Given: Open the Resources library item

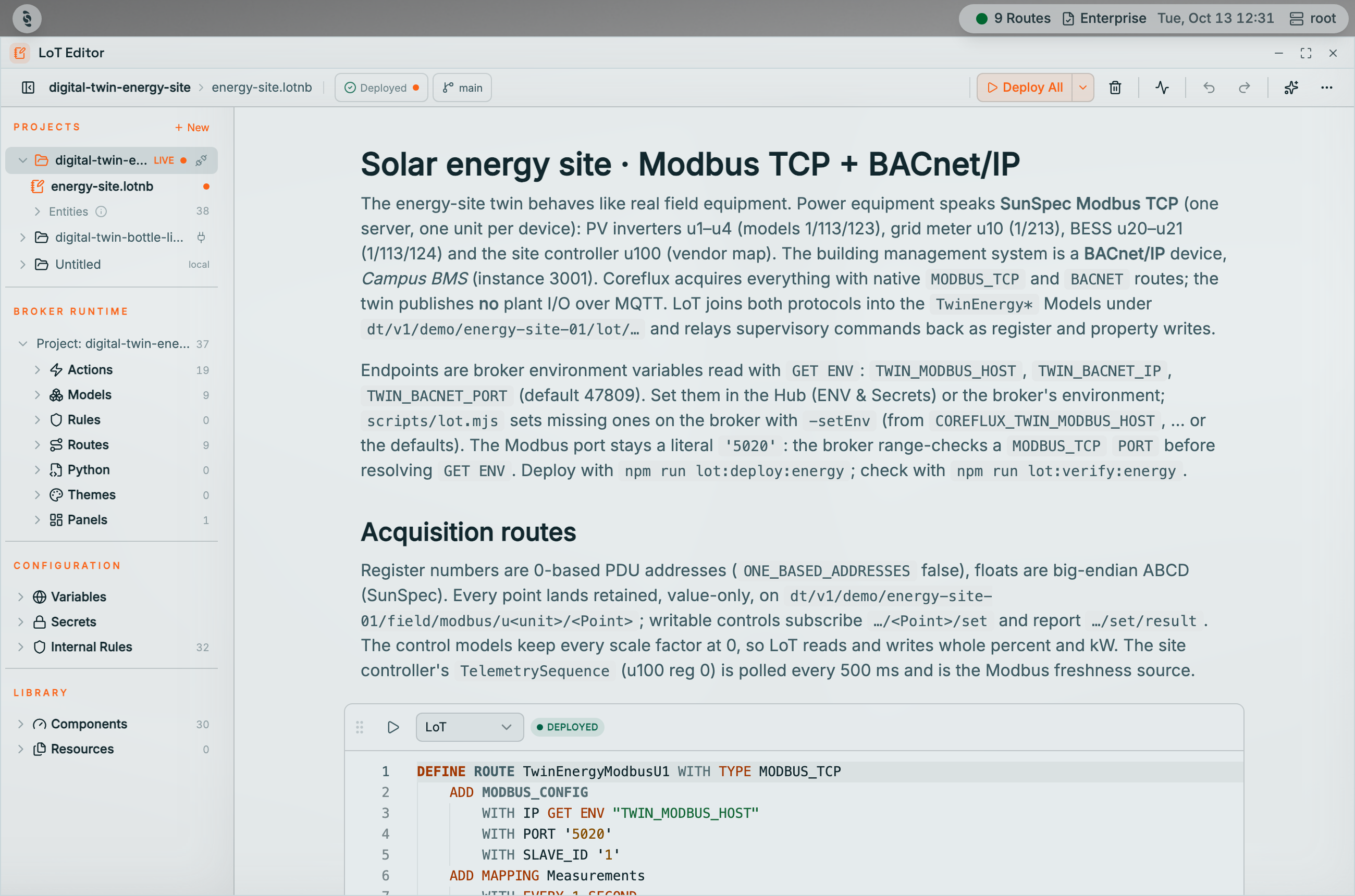Looking at the screenshot, I should pyautogui.click(x=112, y=749).
